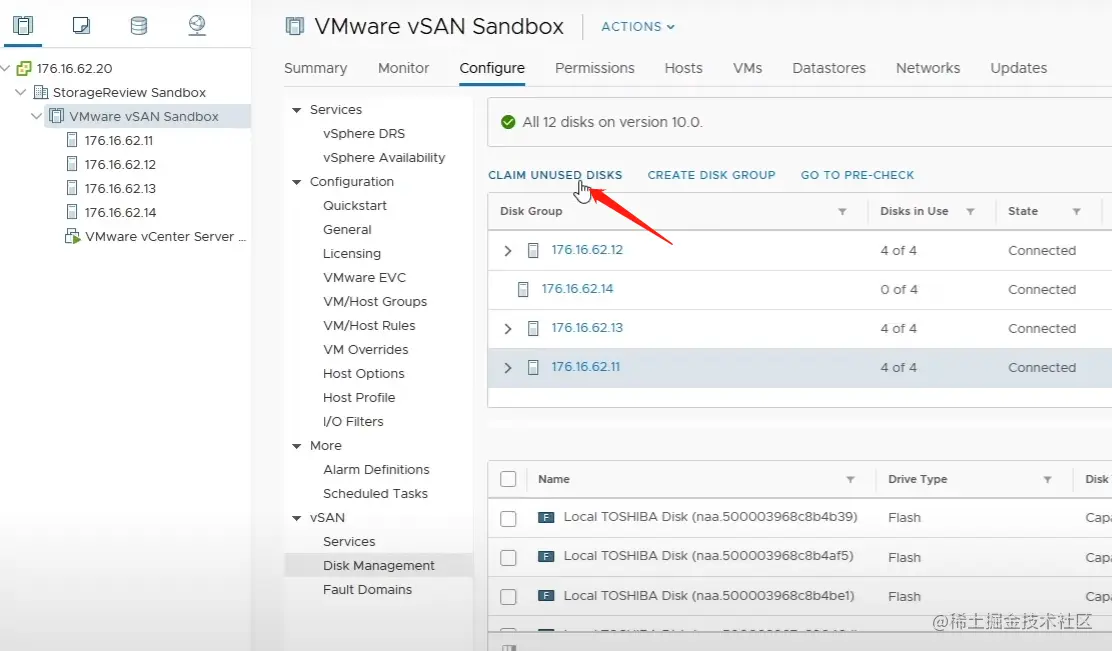Open VM/Host Rules settings

[x=369, y=326]
